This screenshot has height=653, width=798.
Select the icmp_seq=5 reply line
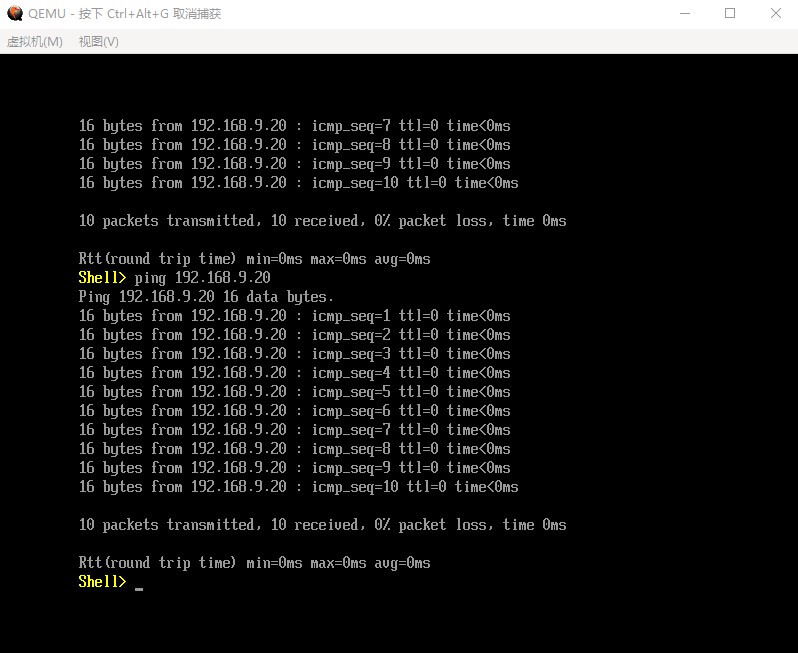click(x=294, y=392)
